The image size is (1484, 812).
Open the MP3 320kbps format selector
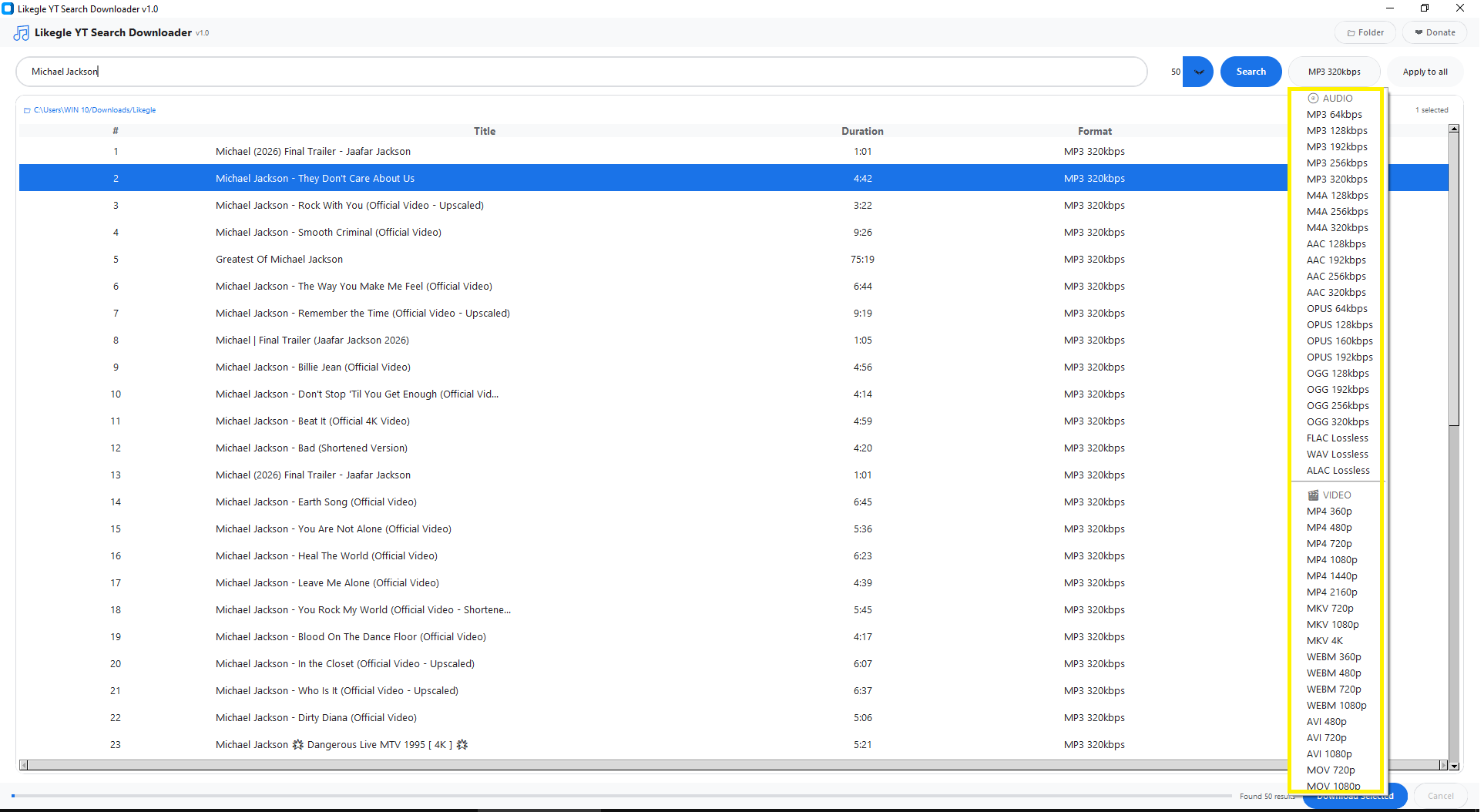1334,71
